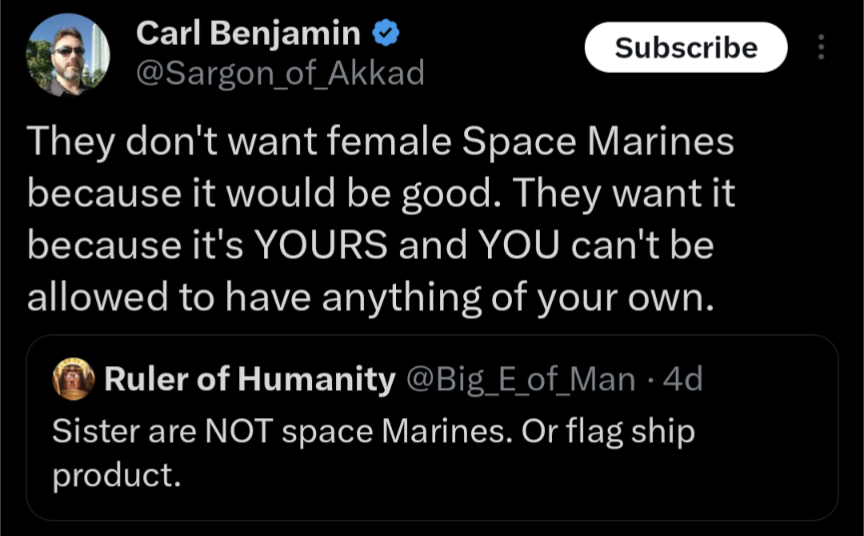Open the three-dot more options menu

pyautogui.click(x=821, y=47)
